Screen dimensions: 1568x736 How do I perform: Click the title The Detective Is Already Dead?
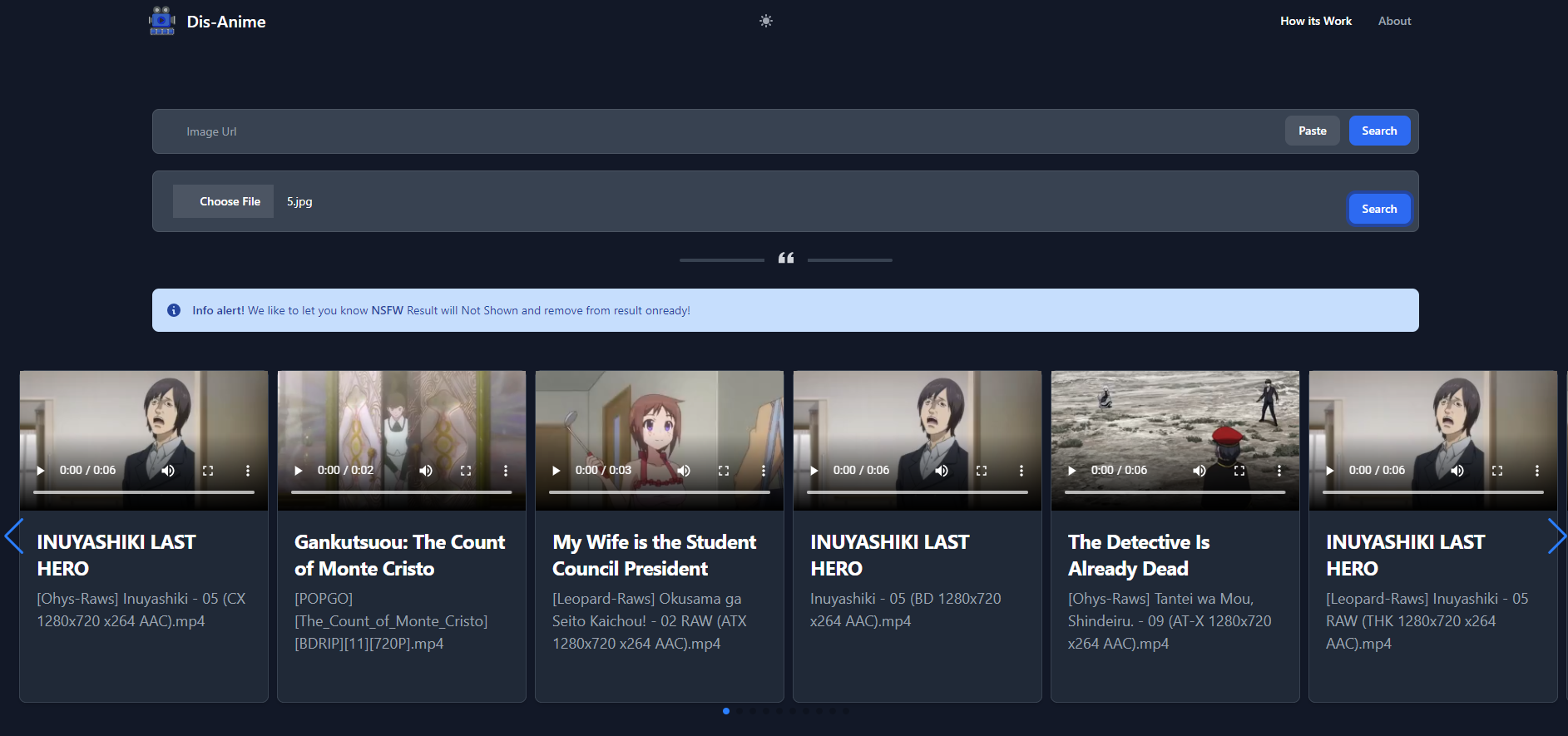pos(1139,556)
